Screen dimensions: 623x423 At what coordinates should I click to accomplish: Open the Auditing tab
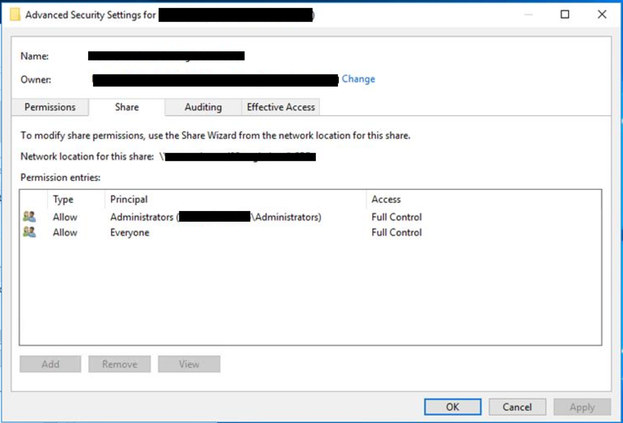pos(203,107)
